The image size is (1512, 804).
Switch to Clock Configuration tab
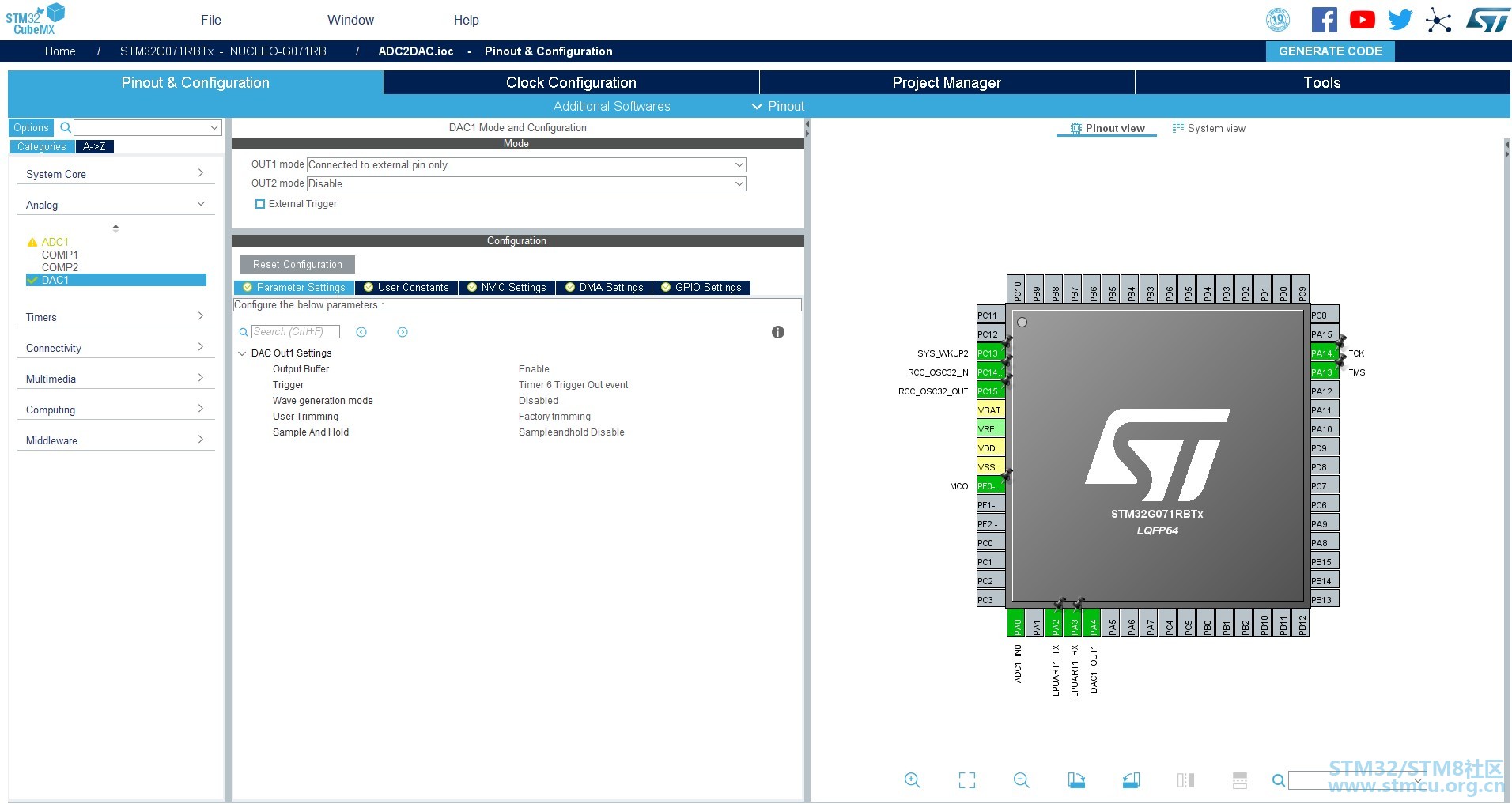point(571,82)
